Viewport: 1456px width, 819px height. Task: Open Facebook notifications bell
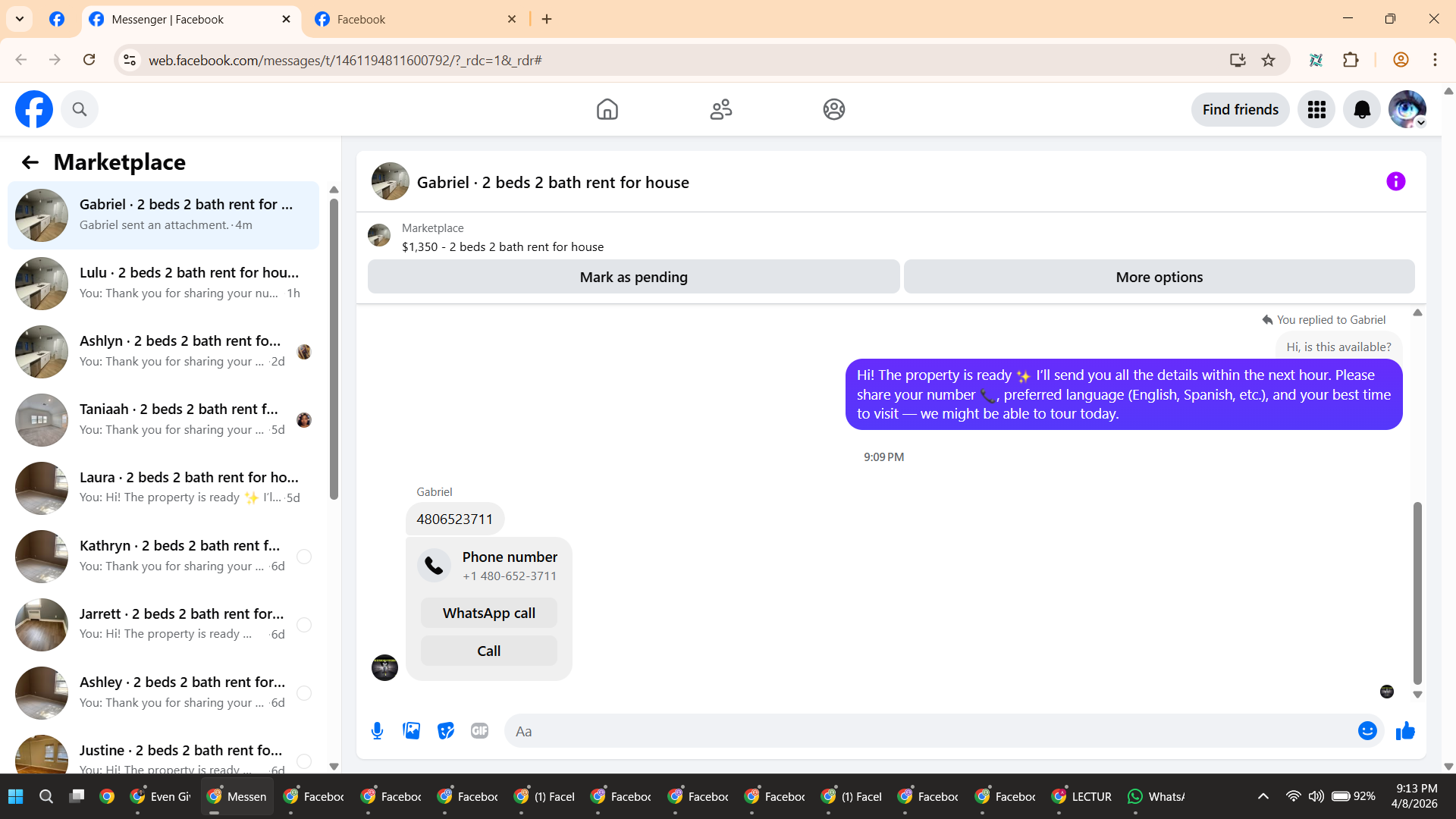[1362, 110]
